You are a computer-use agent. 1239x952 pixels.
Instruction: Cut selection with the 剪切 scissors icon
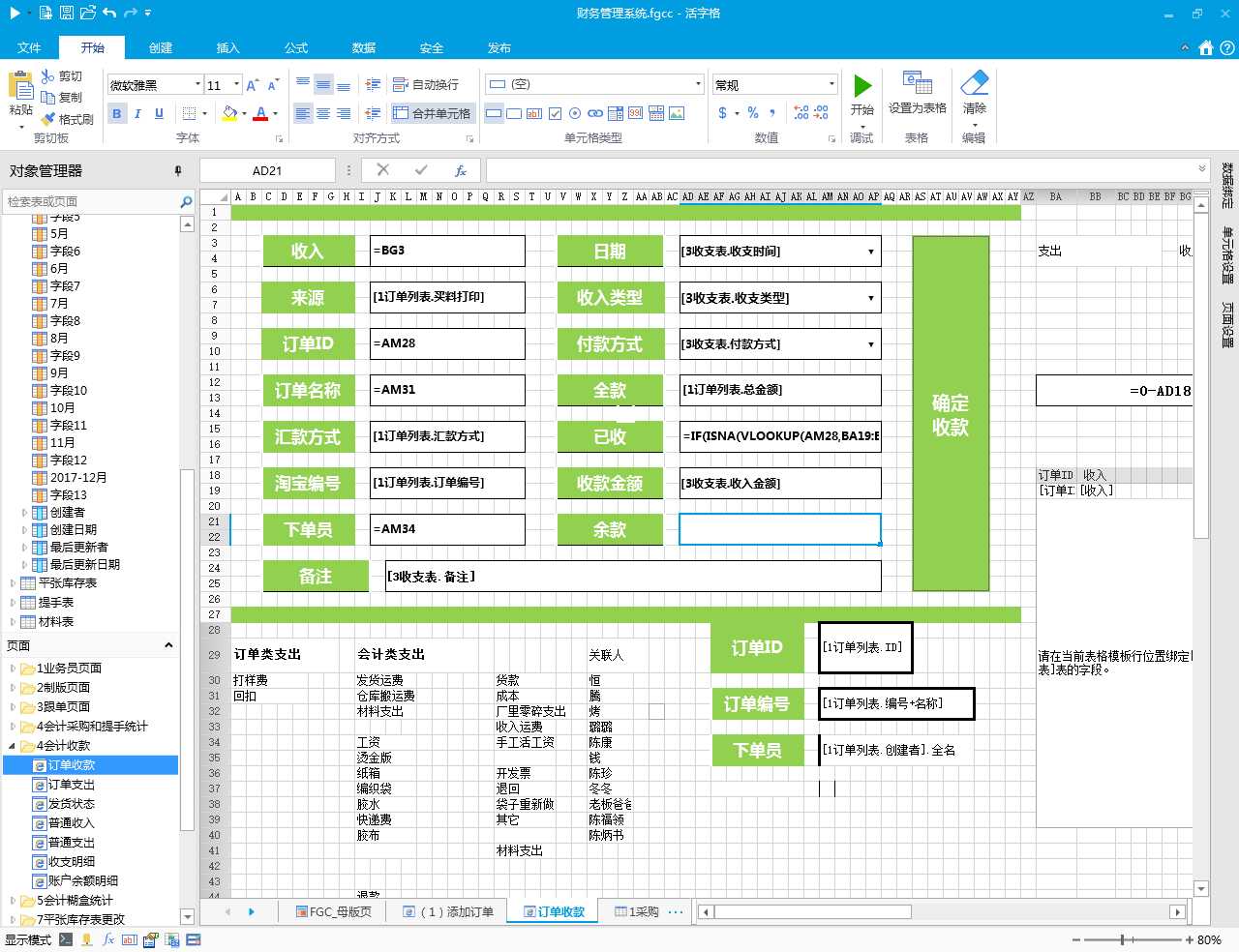tap(49, 76)
